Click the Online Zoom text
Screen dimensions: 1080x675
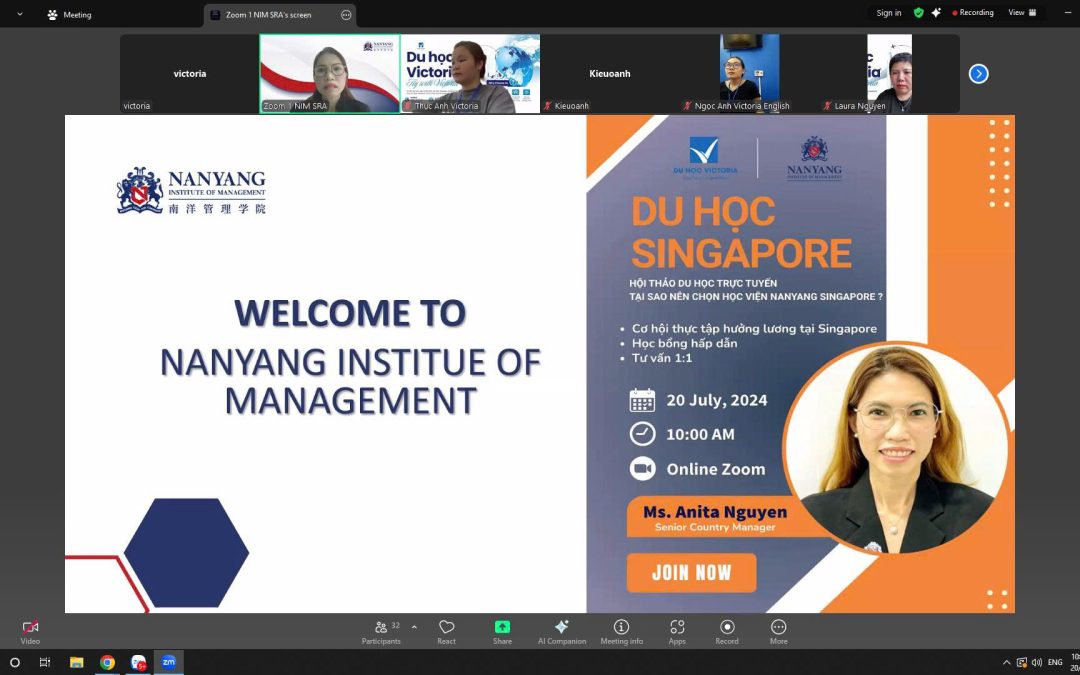click(x=716, y=469)
